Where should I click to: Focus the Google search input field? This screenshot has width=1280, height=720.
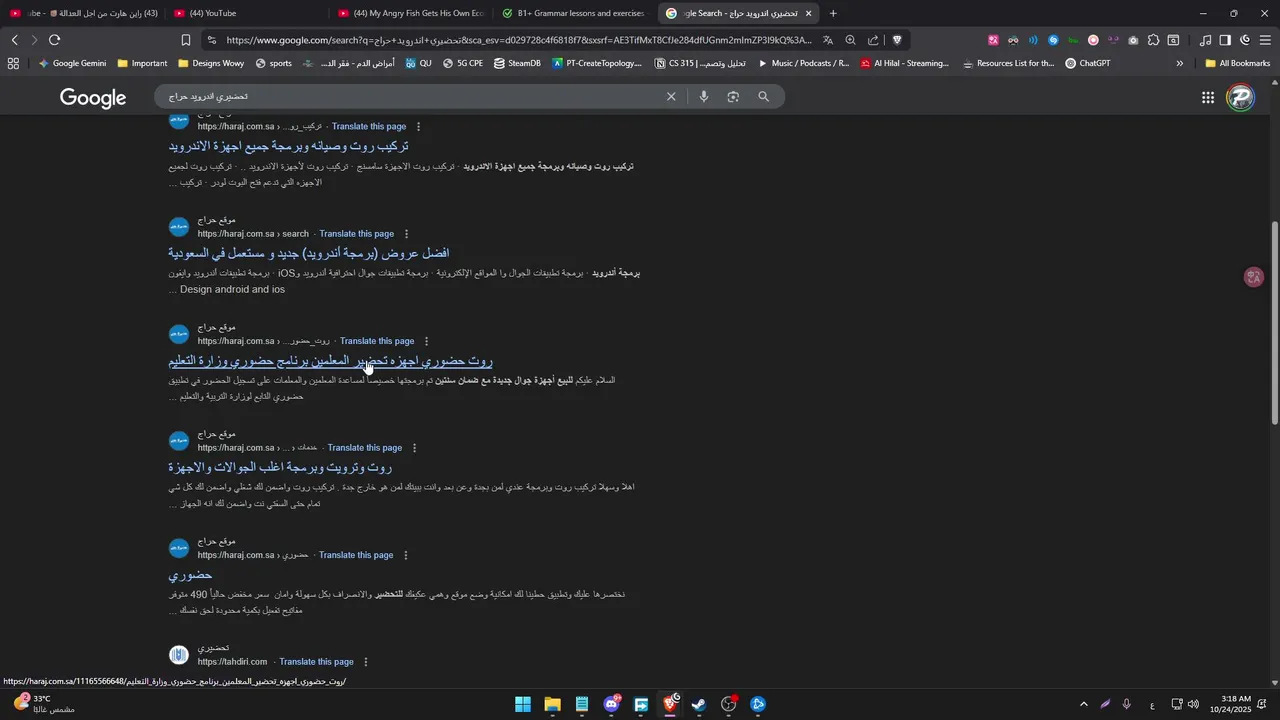click(x=410, y=97)
